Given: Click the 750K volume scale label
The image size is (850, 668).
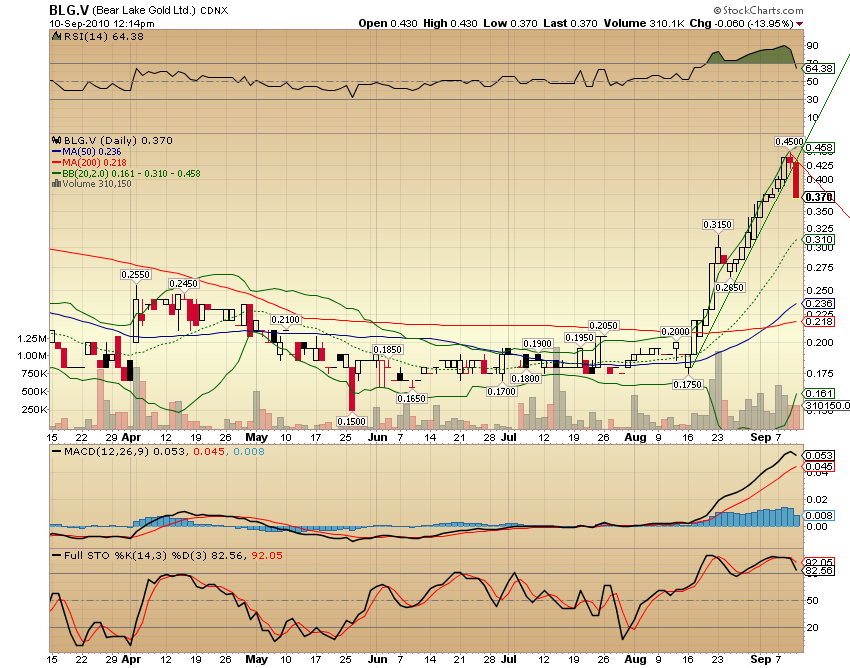Looking at the screenshot, I should pos(34,374).
